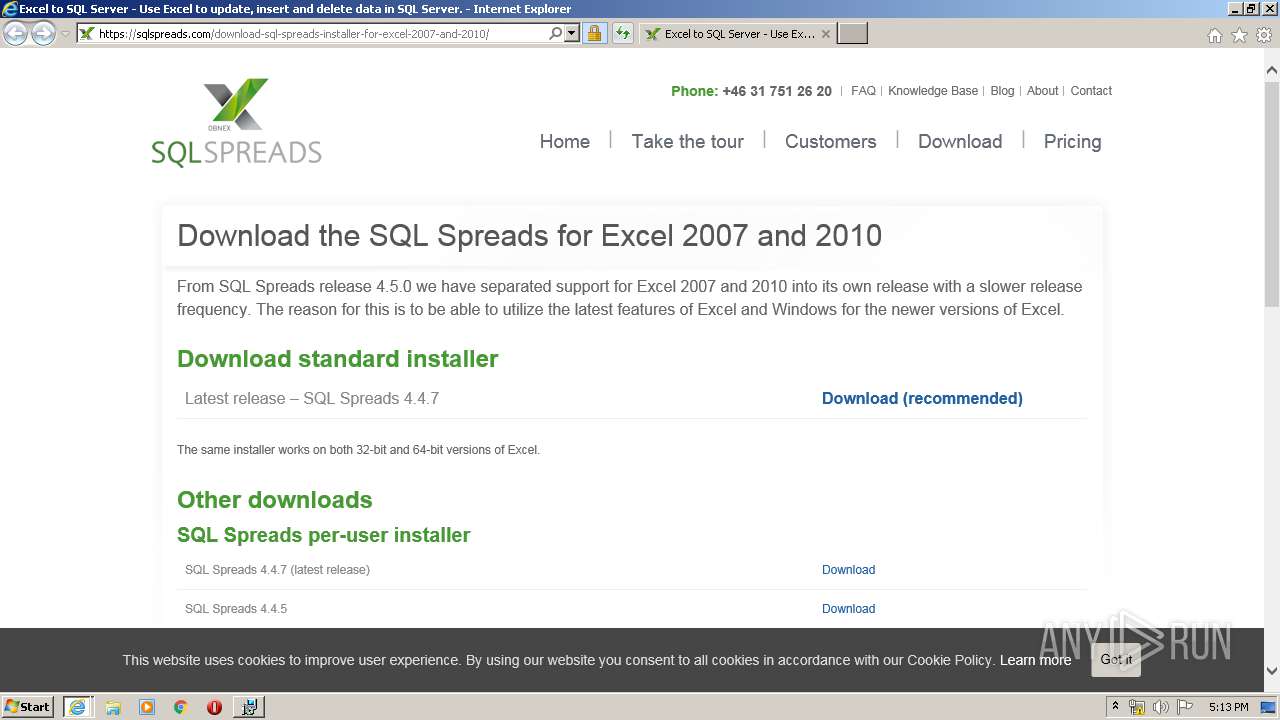The height and width of the screenshot is (720, 1280).
Task: Click the search magnifier in address bar
Action: (556, 33)
